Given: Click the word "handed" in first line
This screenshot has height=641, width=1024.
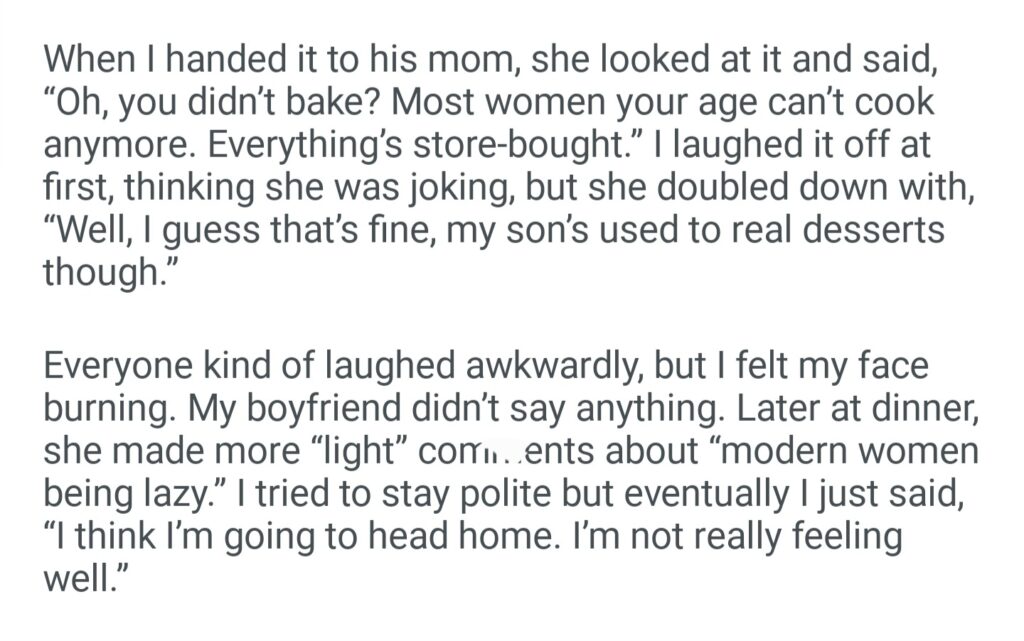Looking at the screenshot, I should (x=210, y=61).
